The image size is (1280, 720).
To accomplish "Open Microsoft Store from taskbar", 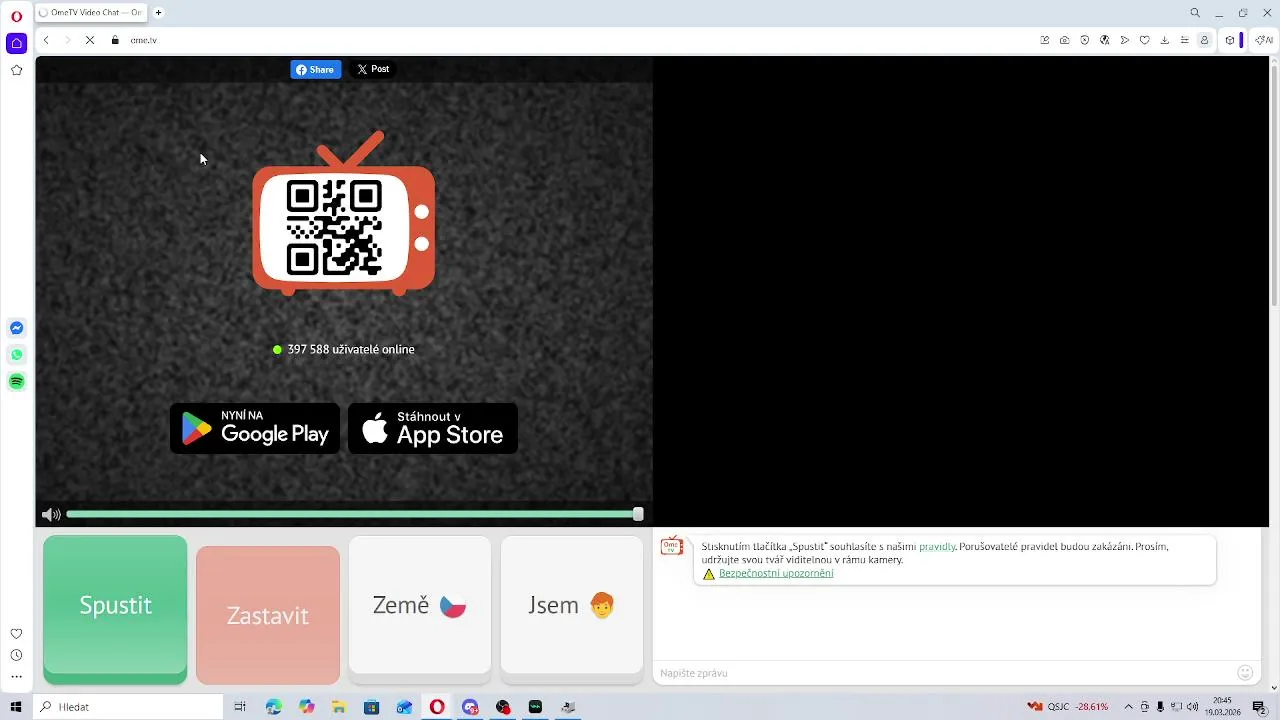I will coord(372,707).
